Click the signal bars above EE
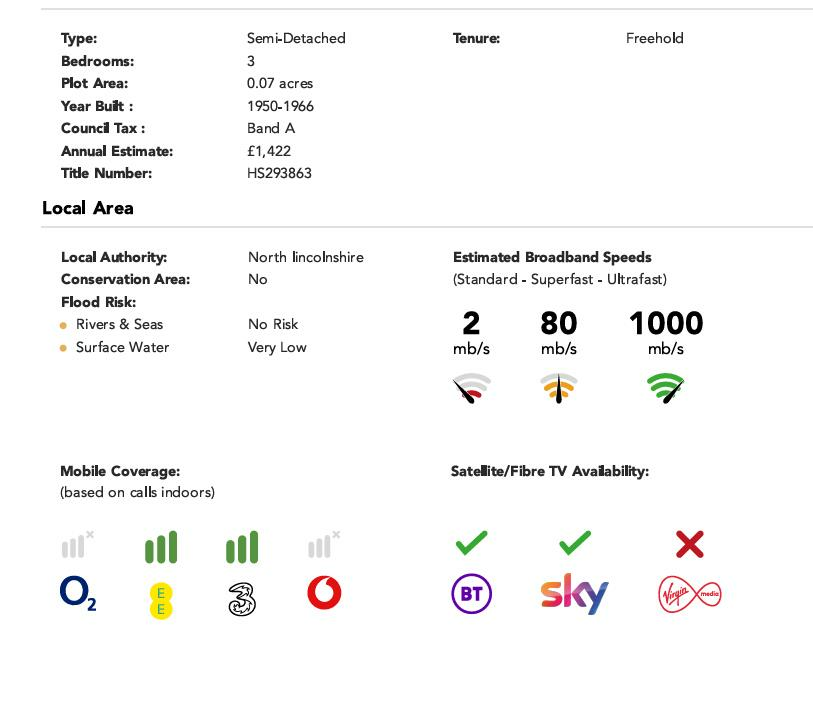This screenshot has width=813, height=712. click(161, 547)
